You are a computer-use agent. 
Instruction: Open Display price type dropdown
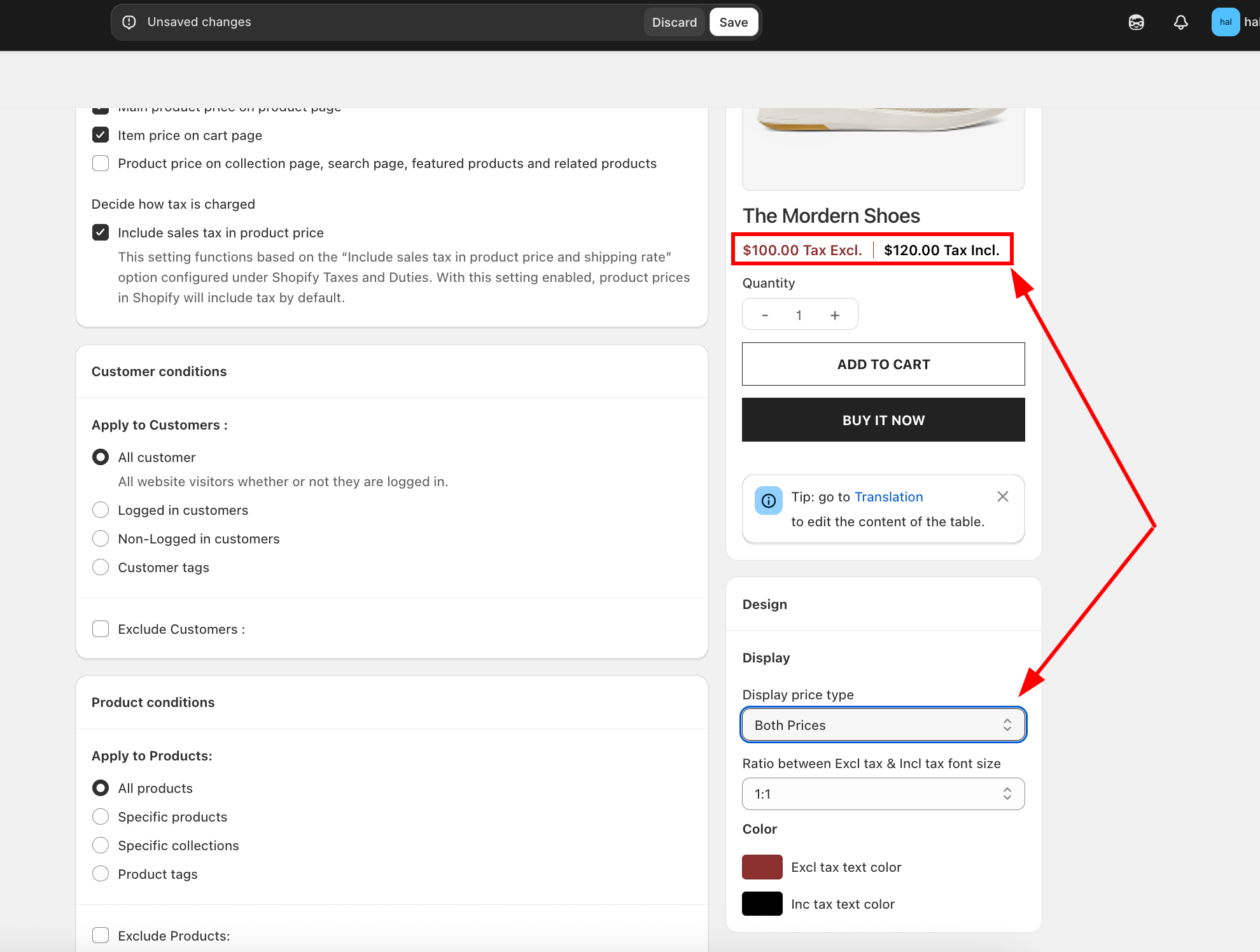pos(883,725)
